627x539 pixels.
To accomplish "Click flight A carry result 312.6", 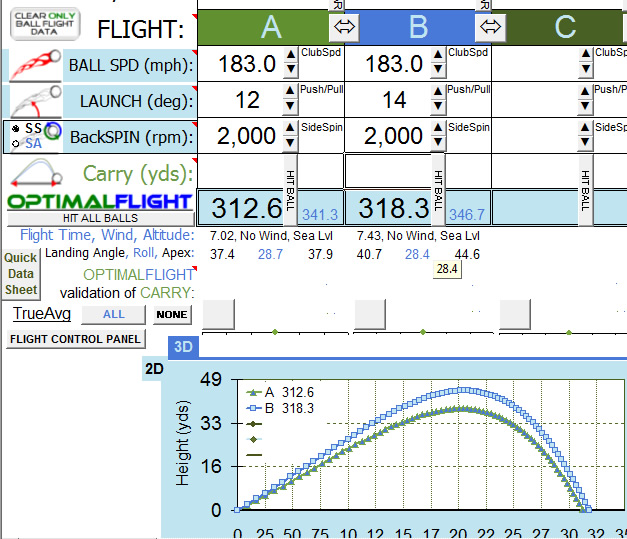I will (x=247, y=208).
